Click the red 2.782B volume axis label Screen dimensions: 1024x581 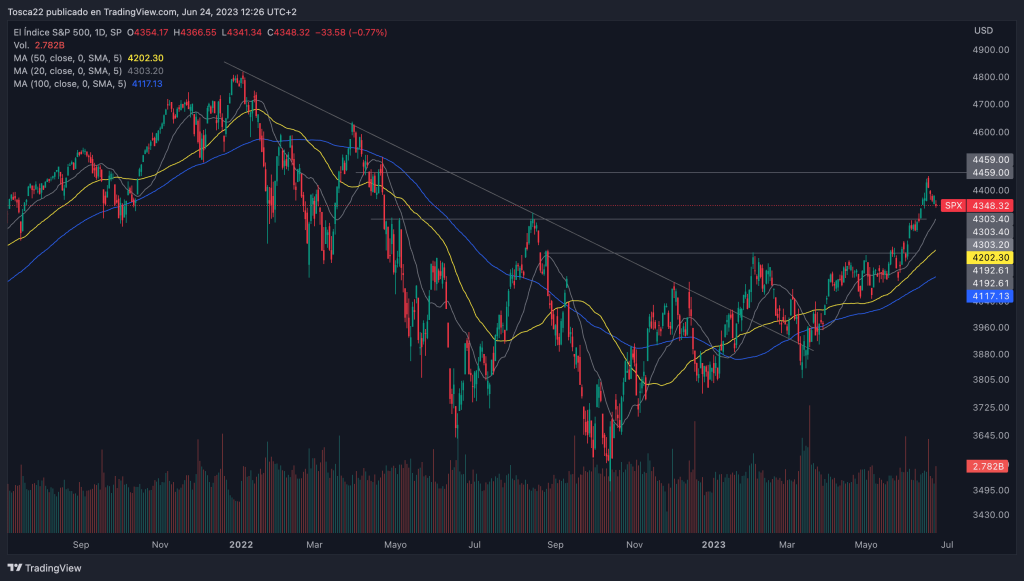tap(989, 467)
